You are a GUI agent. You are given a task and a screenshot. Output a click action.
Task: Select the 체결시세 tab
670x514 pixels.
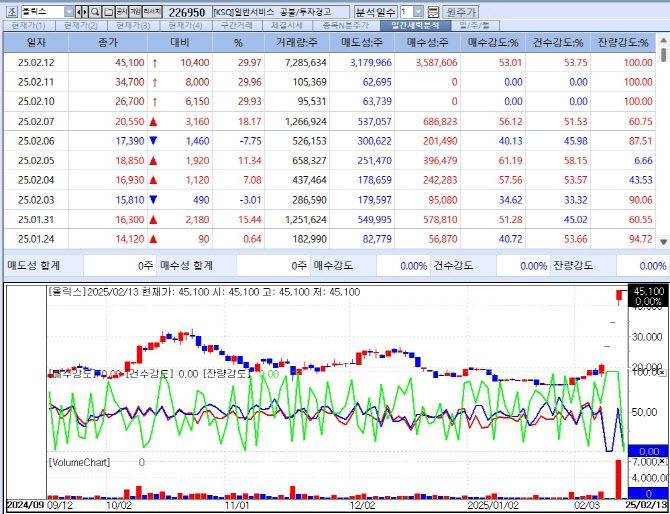tap(291, 25)
